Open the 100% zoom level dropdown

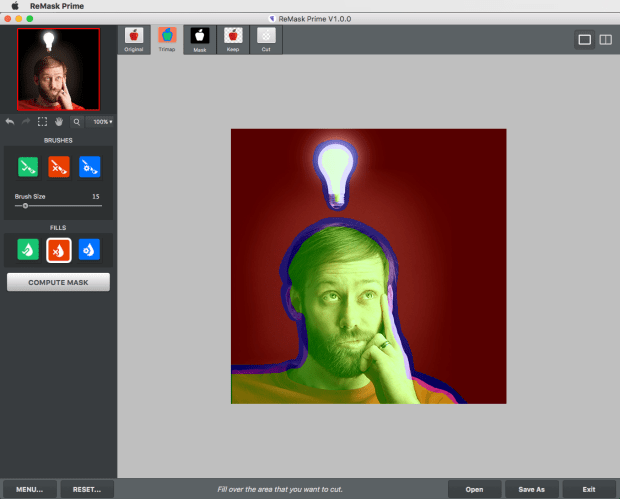pyautogui.click(x=101, y=122)
